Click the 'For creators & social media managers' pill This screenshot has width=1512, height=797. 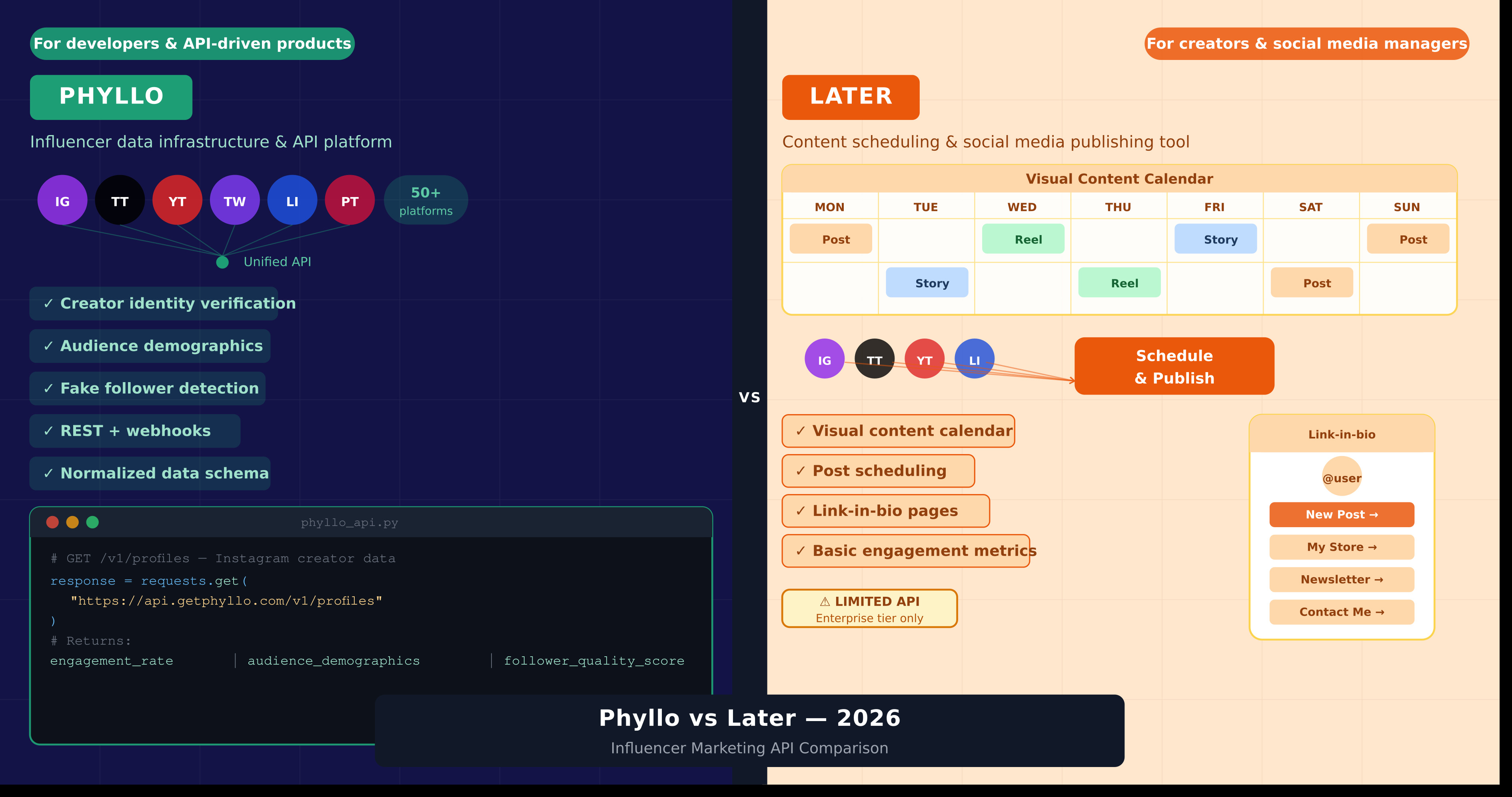tap(1306, 44)
